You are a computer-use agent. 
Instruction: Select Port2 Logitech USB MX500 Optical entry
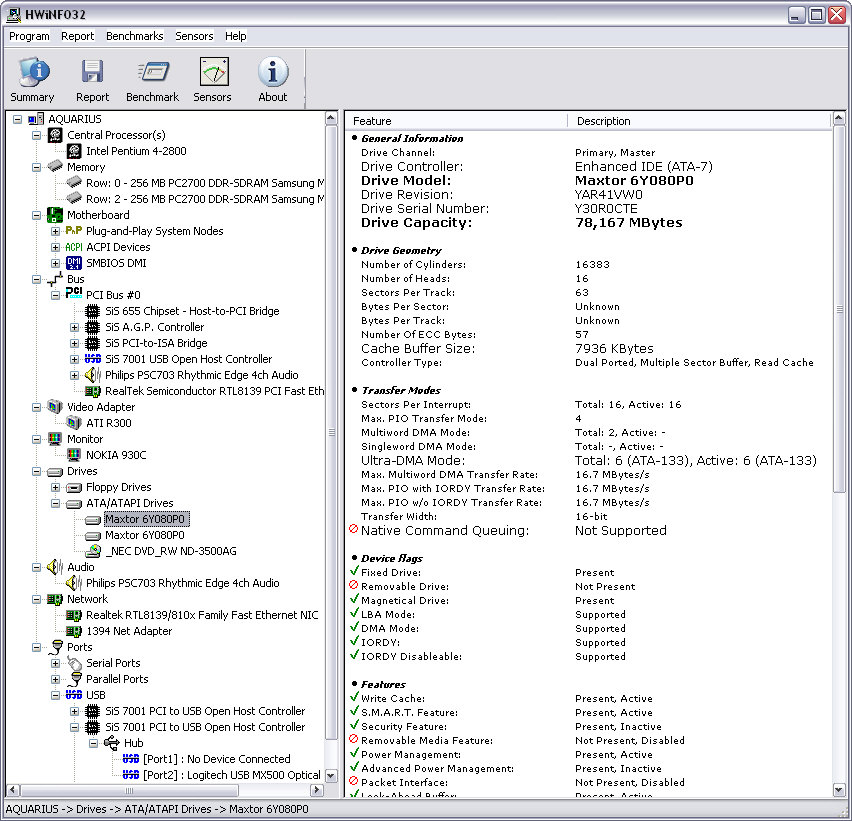point(232,775)
